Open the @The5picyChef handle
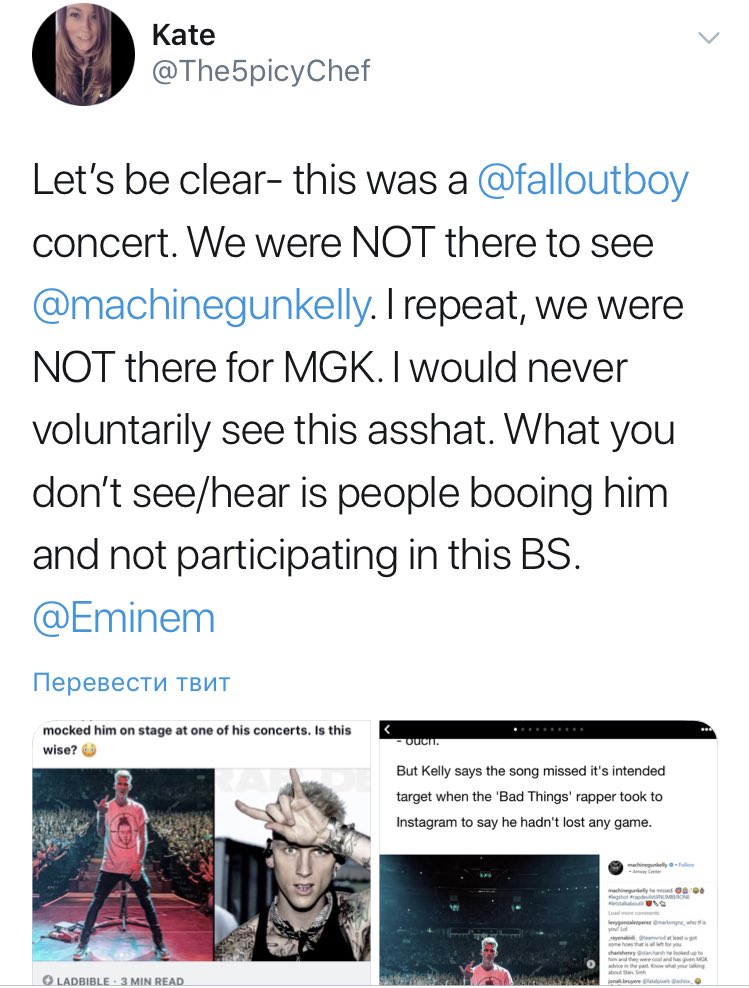Viewport: 749px width, 988px height. click(259, 71)
